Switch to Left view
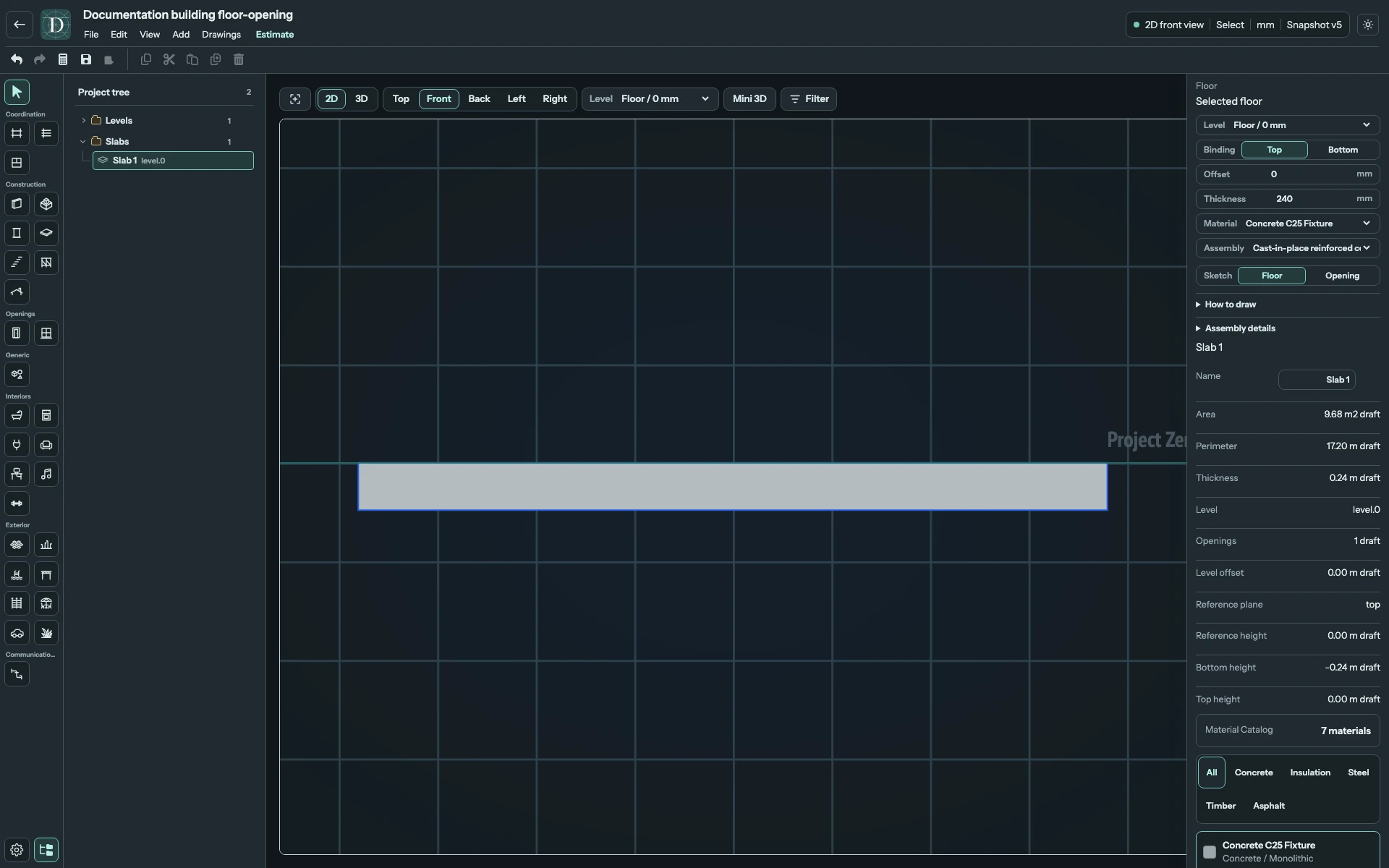1389x868 pixels. (517, 99)
